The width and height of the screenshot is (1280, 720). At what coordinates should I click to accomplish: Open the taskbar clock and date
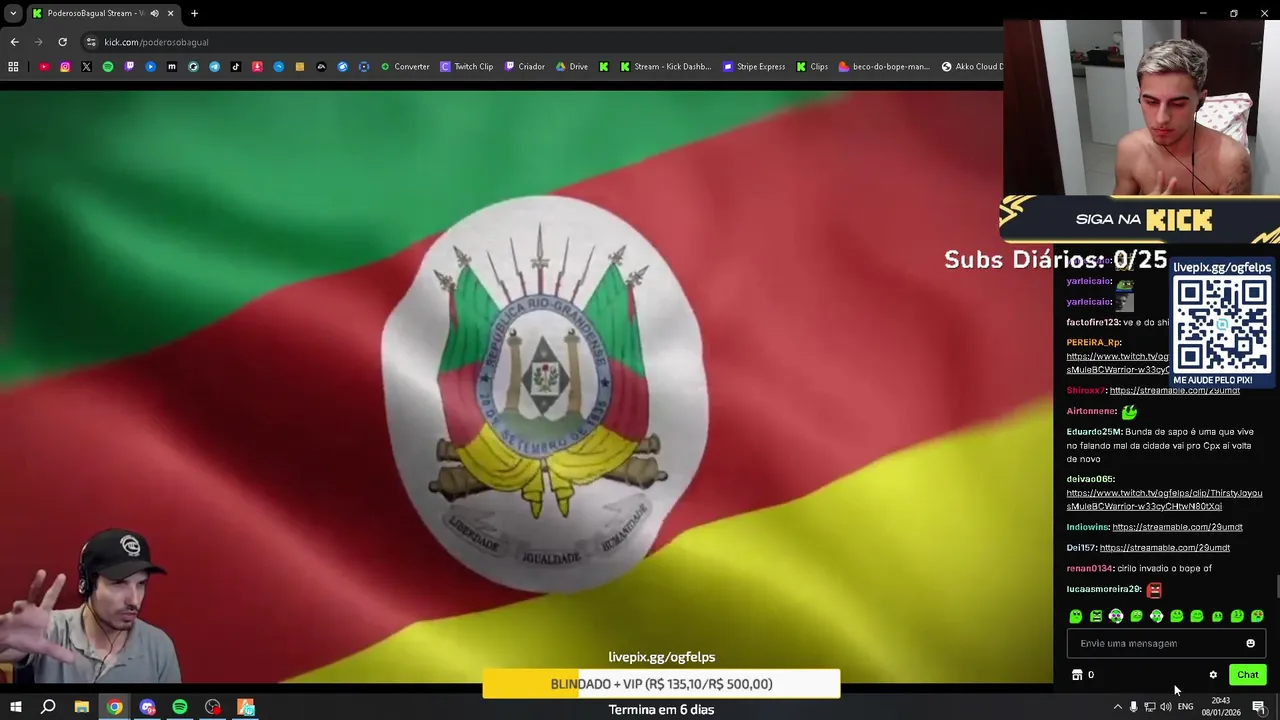pyautogui.click(x=1221, y=707)
